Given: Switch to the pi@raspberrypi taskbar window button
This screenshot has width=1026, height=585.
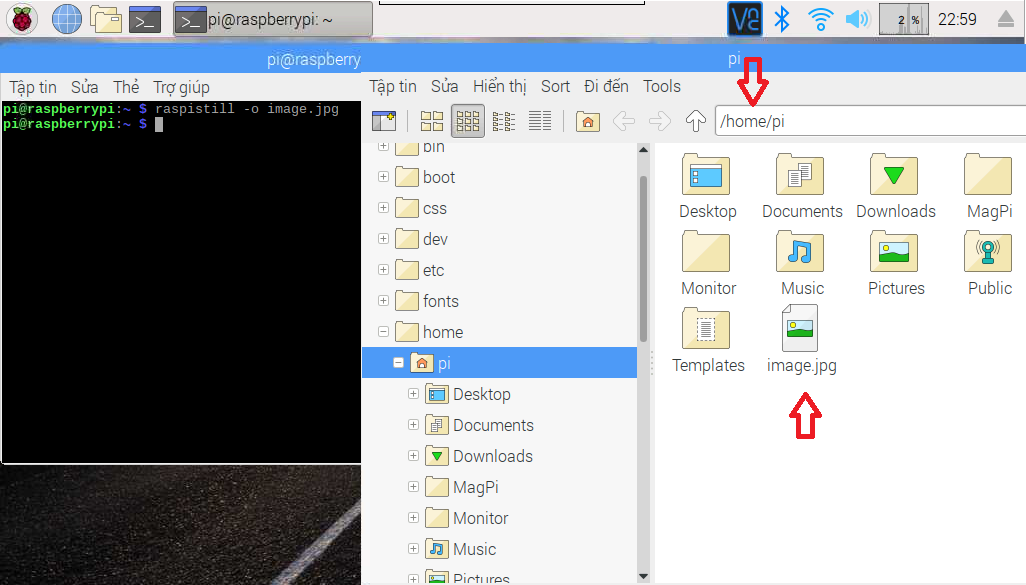Looking at the screenshot, I should 273,20.
